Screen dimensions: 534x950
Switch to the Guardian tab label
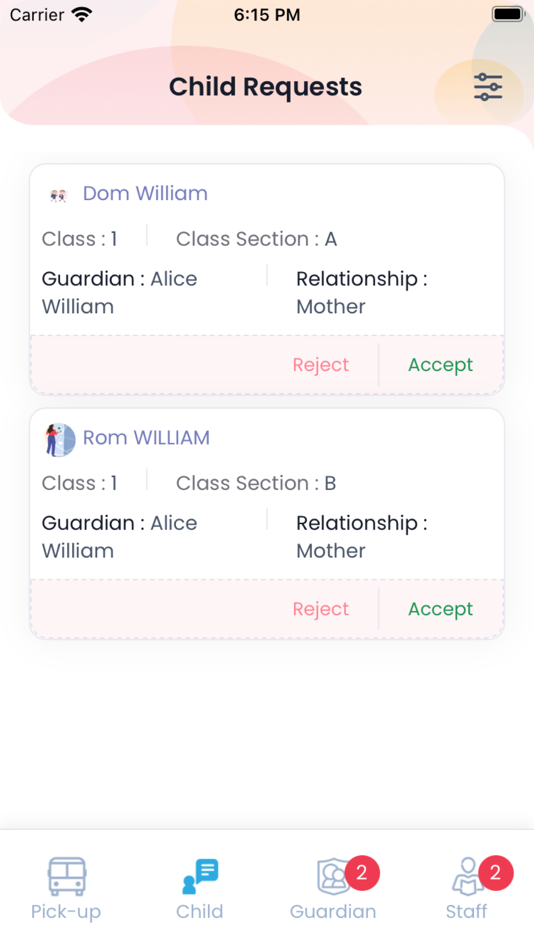coord(333,911)
